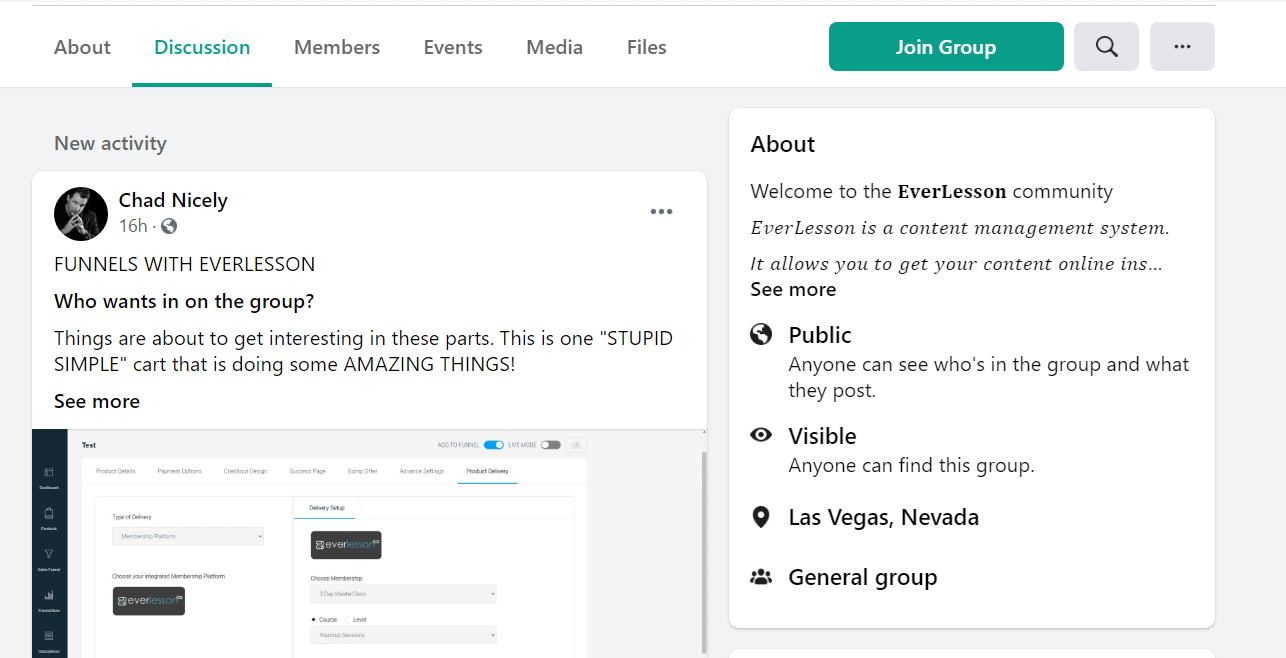Open the Warmup Sessions dropdown
The image size is (1286, 658).
coord(403,635)
